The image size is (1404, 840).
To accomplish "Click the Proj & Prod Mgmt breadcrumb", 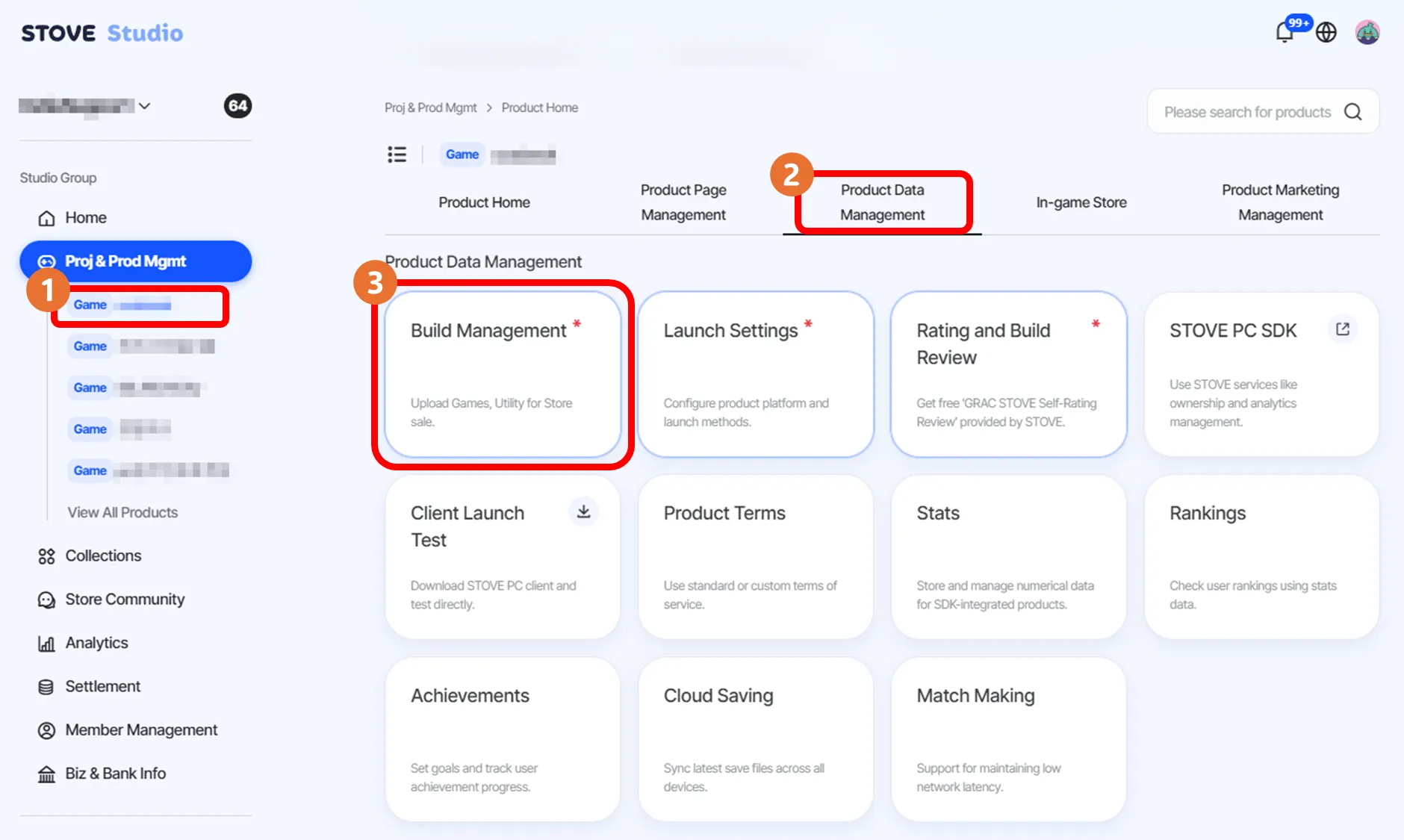I will 430,108.
